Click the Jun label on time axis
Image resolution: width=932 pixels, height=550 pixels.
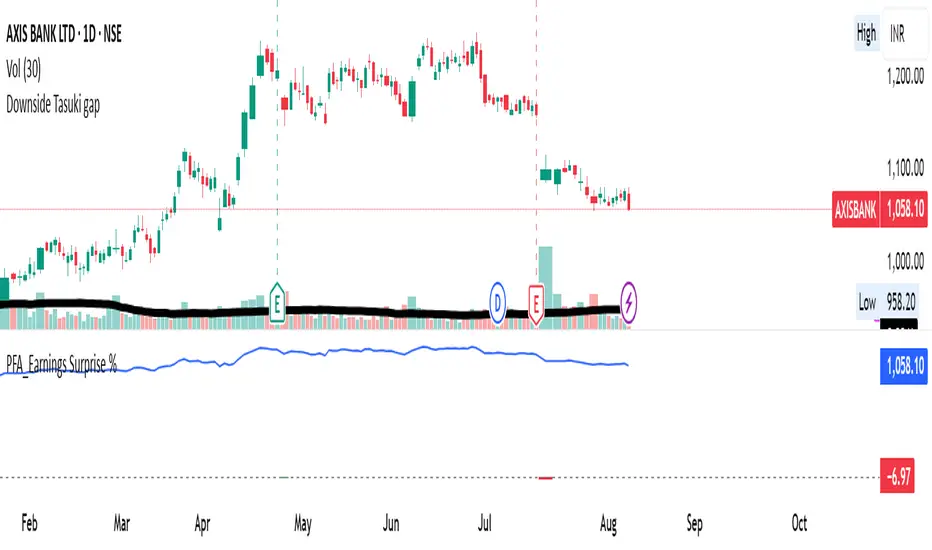(391, 523)
